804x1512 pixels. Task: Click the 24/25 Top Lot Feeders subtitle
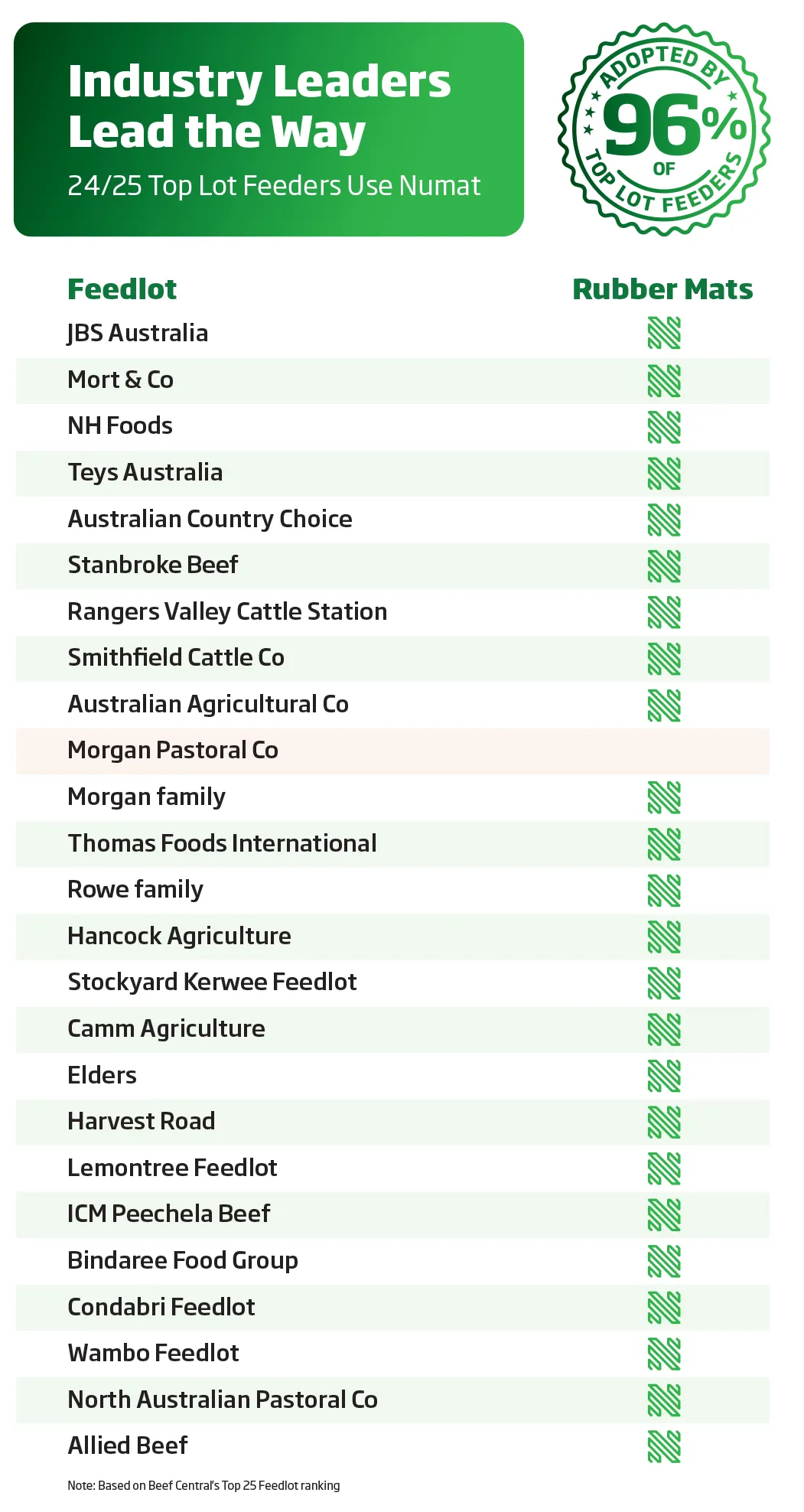coord(274,186)
